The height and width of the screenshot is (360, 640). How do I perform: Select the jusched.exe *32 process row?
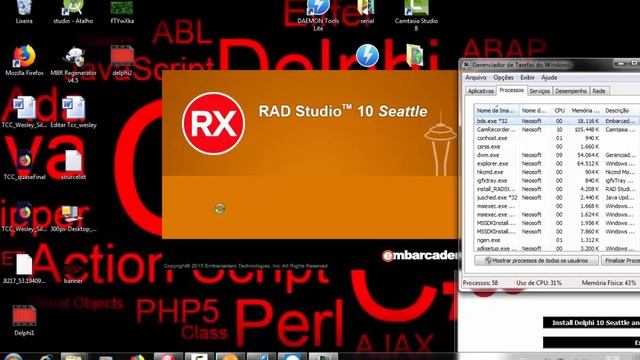(x=557, y=198)
